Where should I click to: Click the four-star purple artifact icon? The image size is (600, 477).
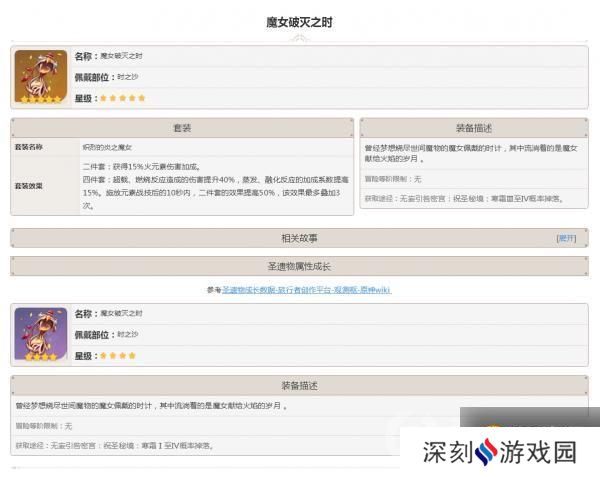(41, 334)
